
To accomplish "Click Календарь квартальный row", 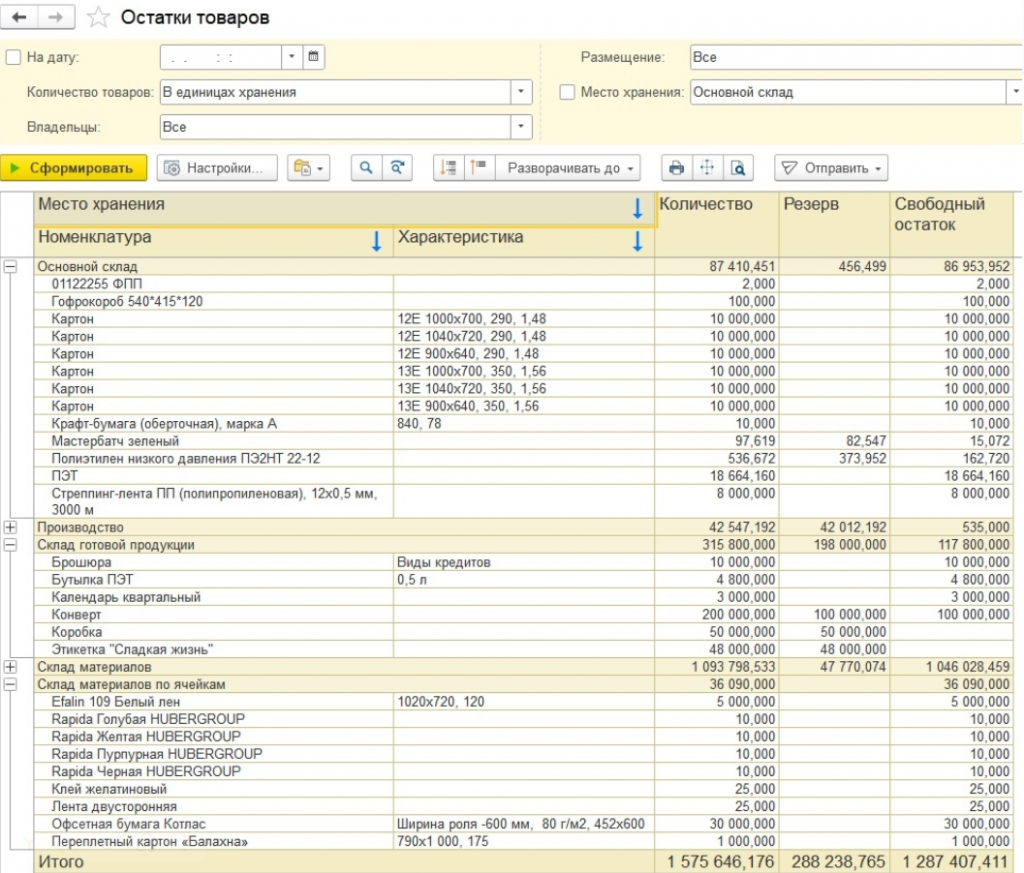I will (x=522, y=597).
